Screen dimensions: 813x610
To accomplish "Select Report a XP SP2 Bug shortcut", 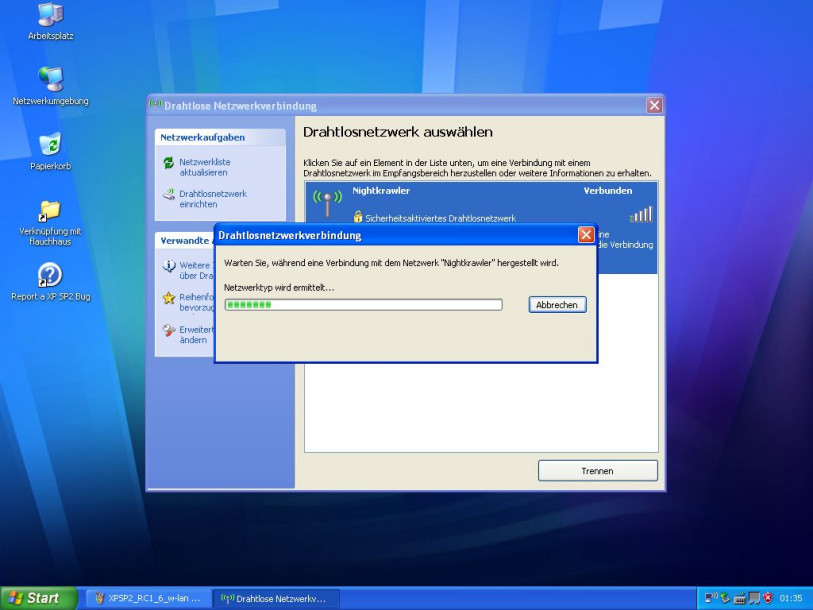I will 50,275.
